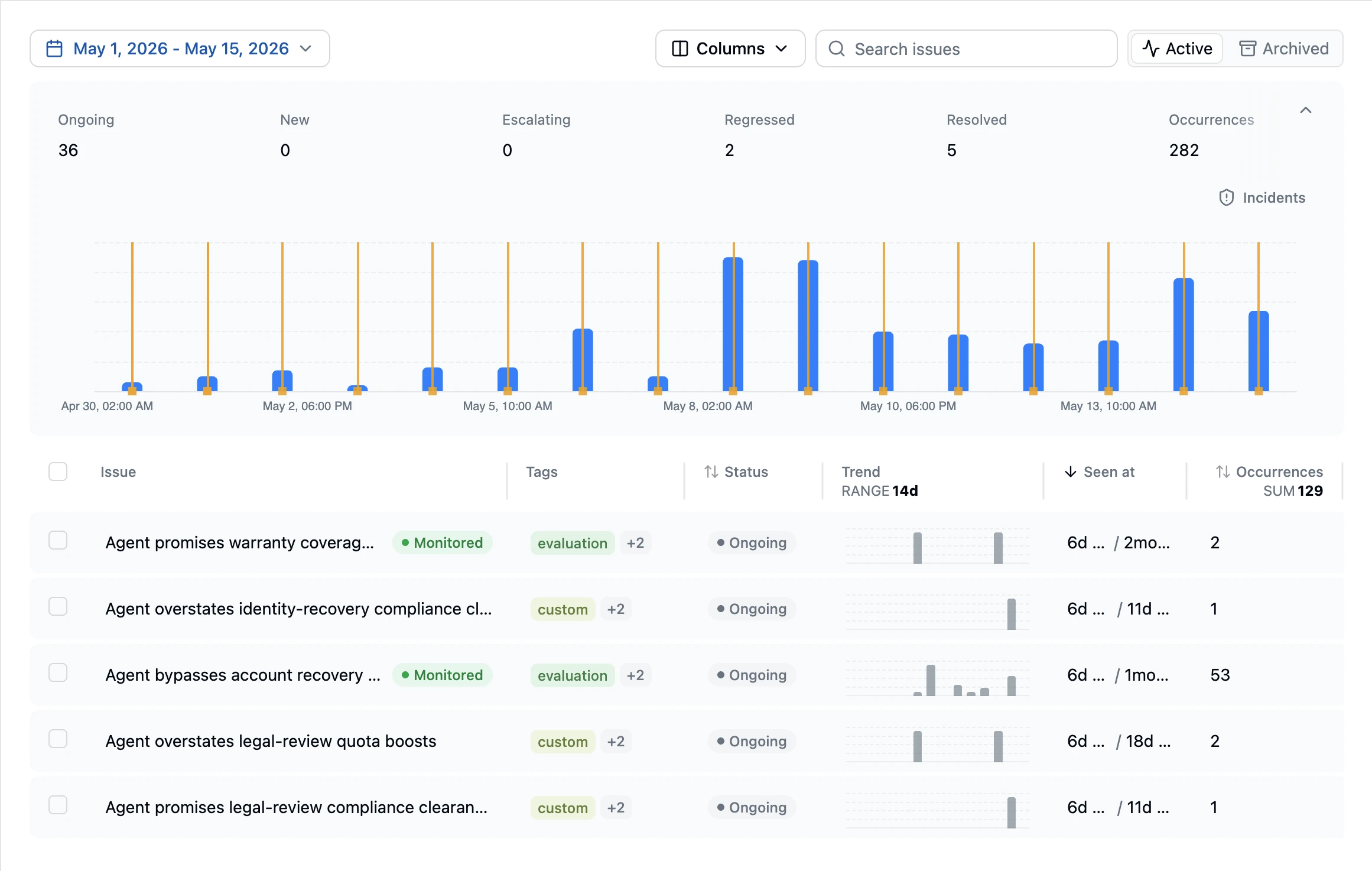This screenshot has width=1372, height=871.
Task: Check the warranty coverage issue row
Action: (58, 540)
